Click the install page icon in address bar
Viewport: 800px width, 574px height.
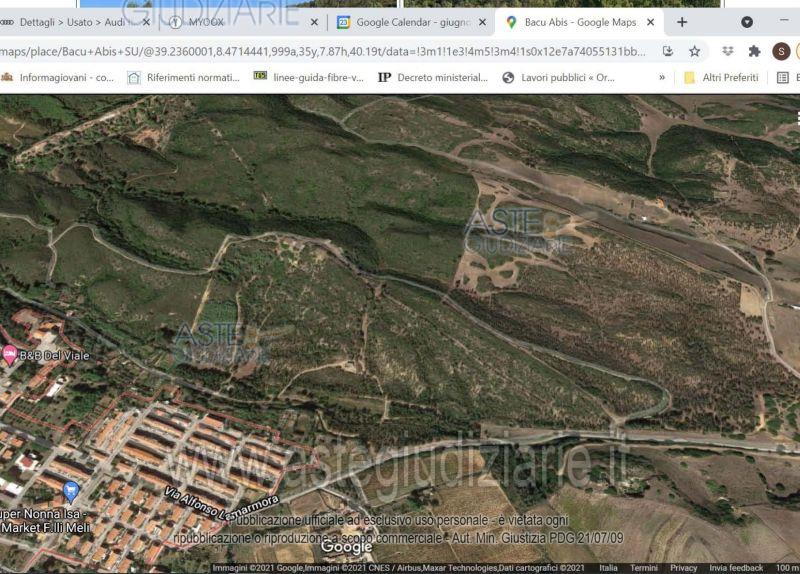pos(668,51)
